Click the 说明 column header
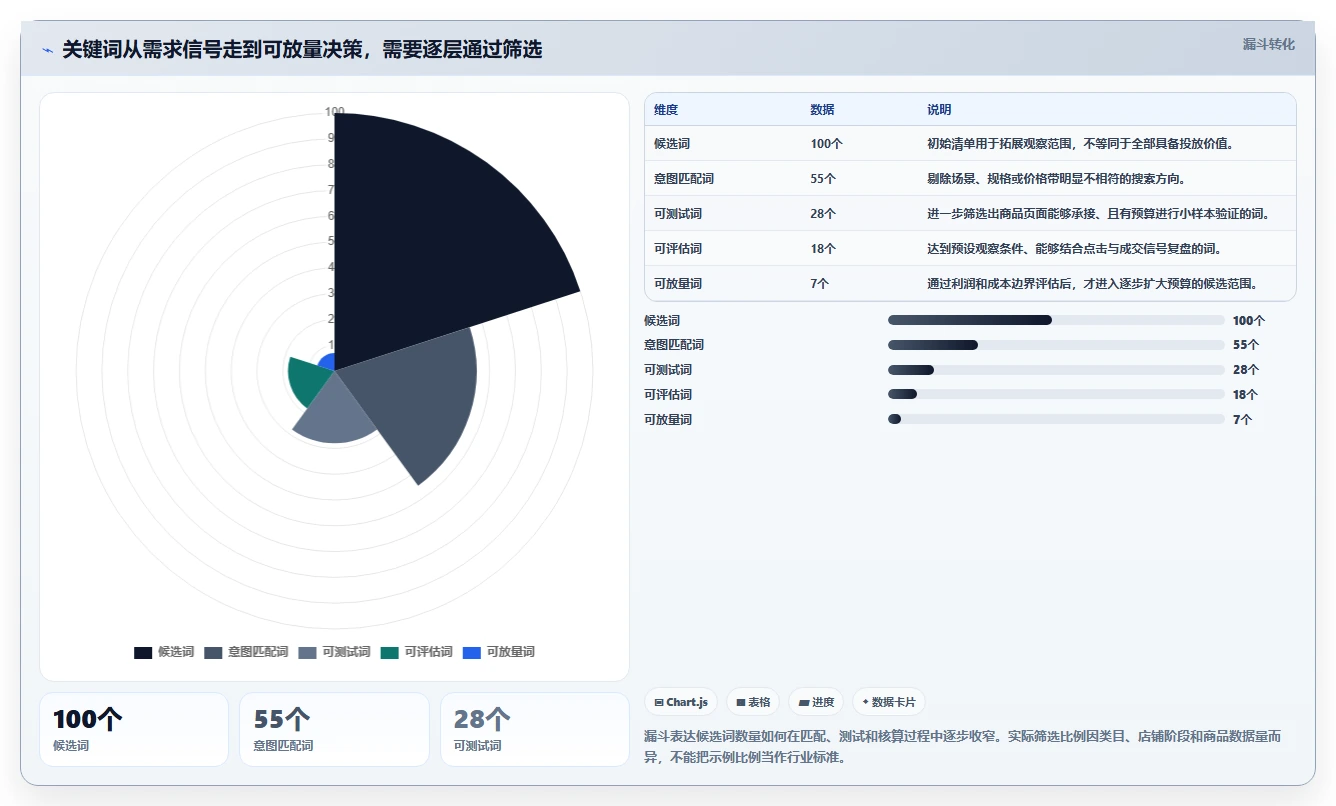 coord(939,110)
